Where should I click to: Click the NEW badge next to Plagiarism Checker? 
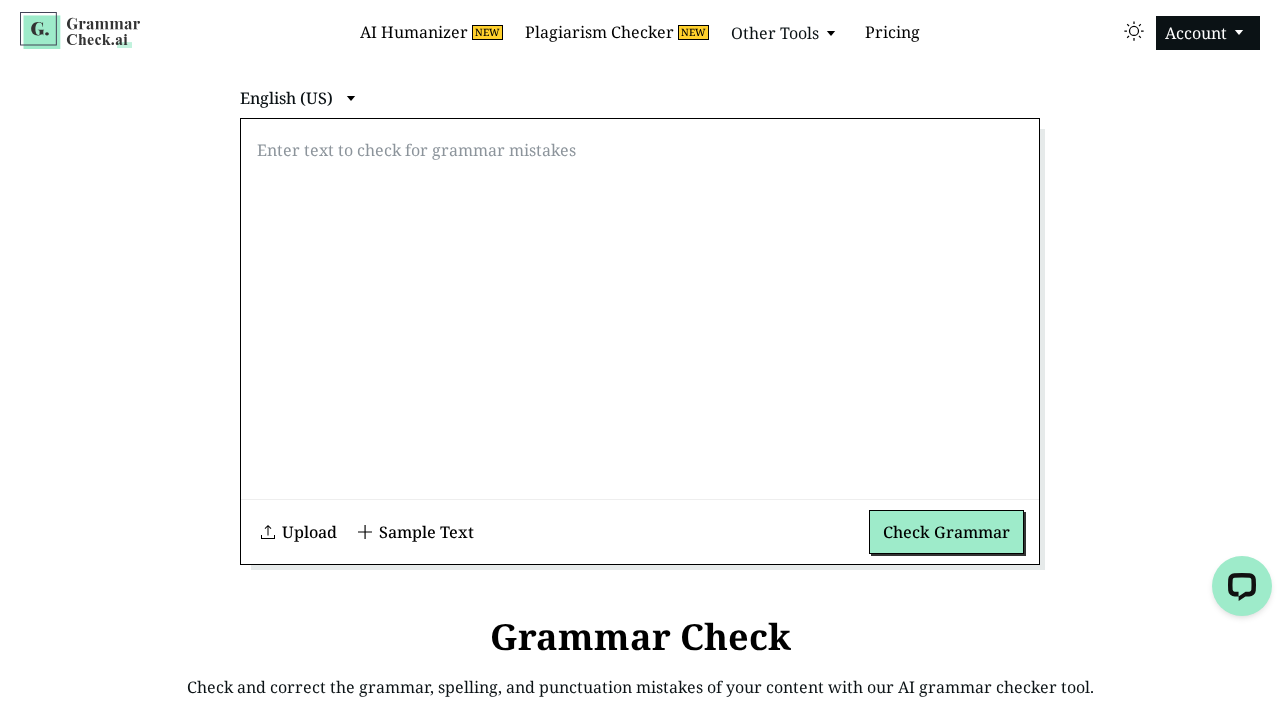click(693, 31)
